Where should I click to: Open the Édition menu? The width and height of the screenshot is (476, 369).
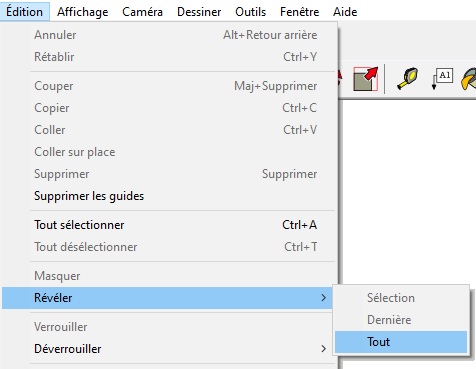click(x=25, y=12)
